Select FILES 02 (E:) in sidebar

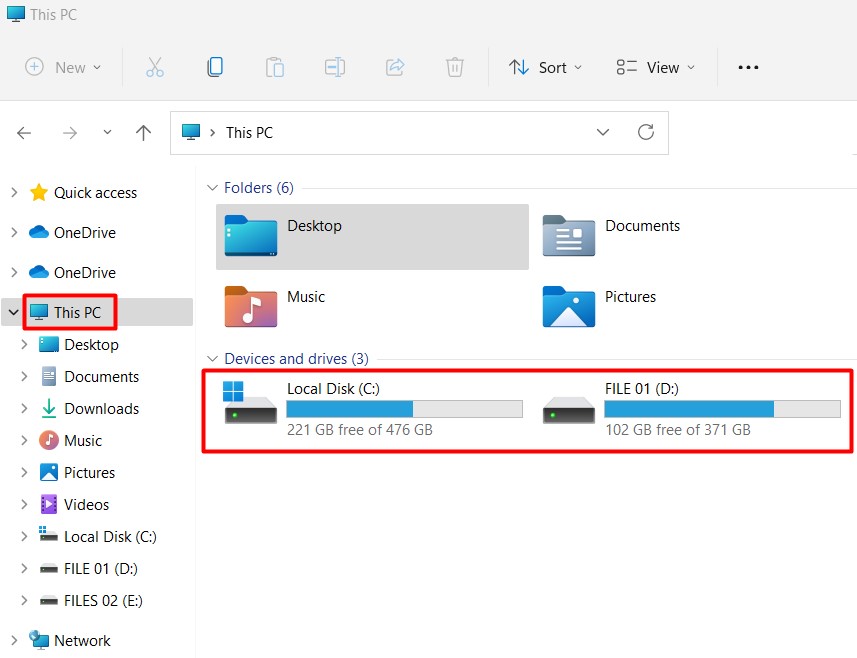click(104, 601)
